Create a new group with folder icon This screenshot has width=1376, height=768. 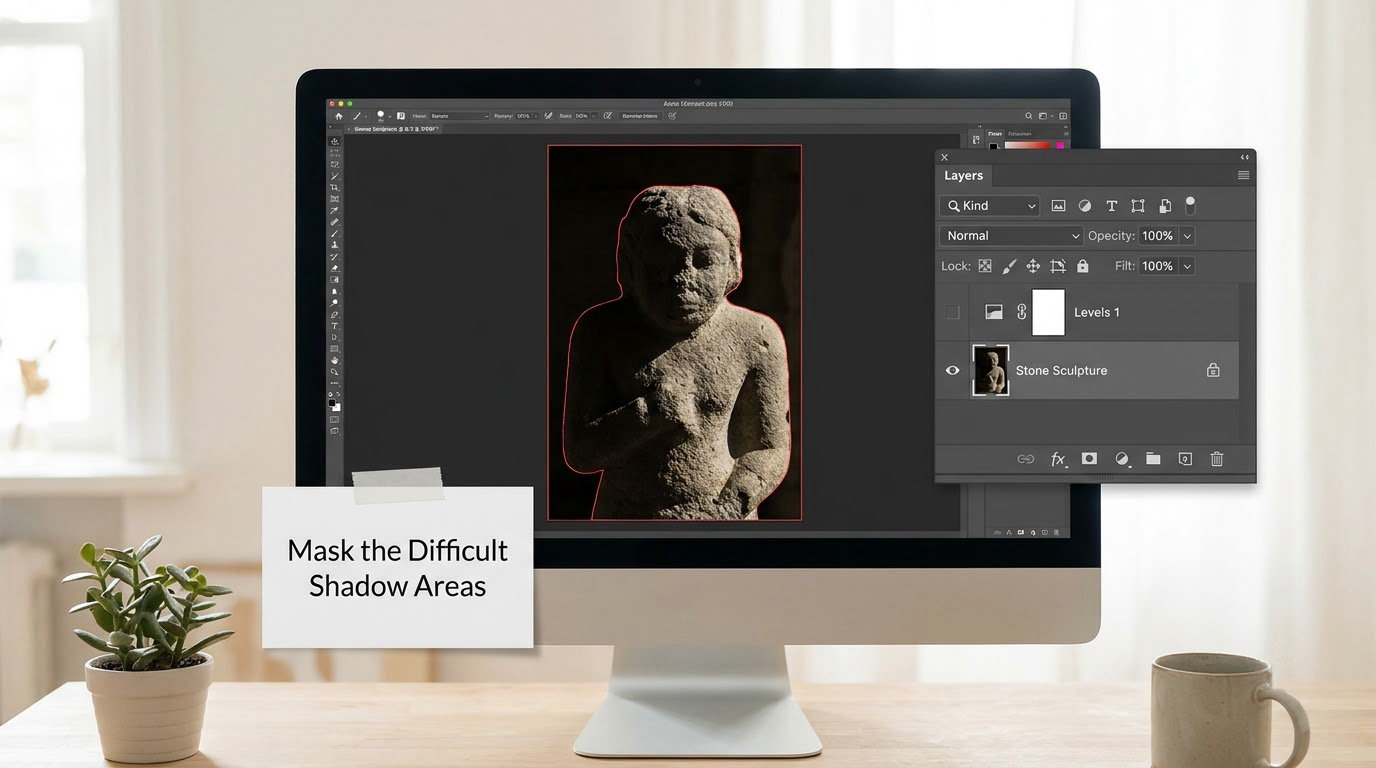(1153, 459)
